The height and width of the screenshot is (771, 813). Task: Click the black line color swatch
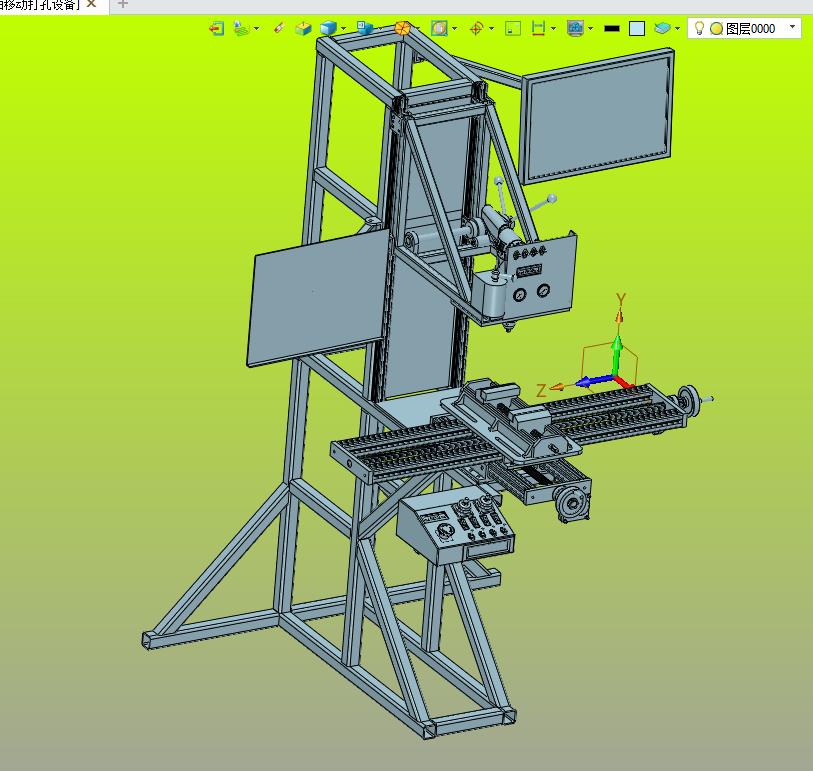click(x=612, y=29)
